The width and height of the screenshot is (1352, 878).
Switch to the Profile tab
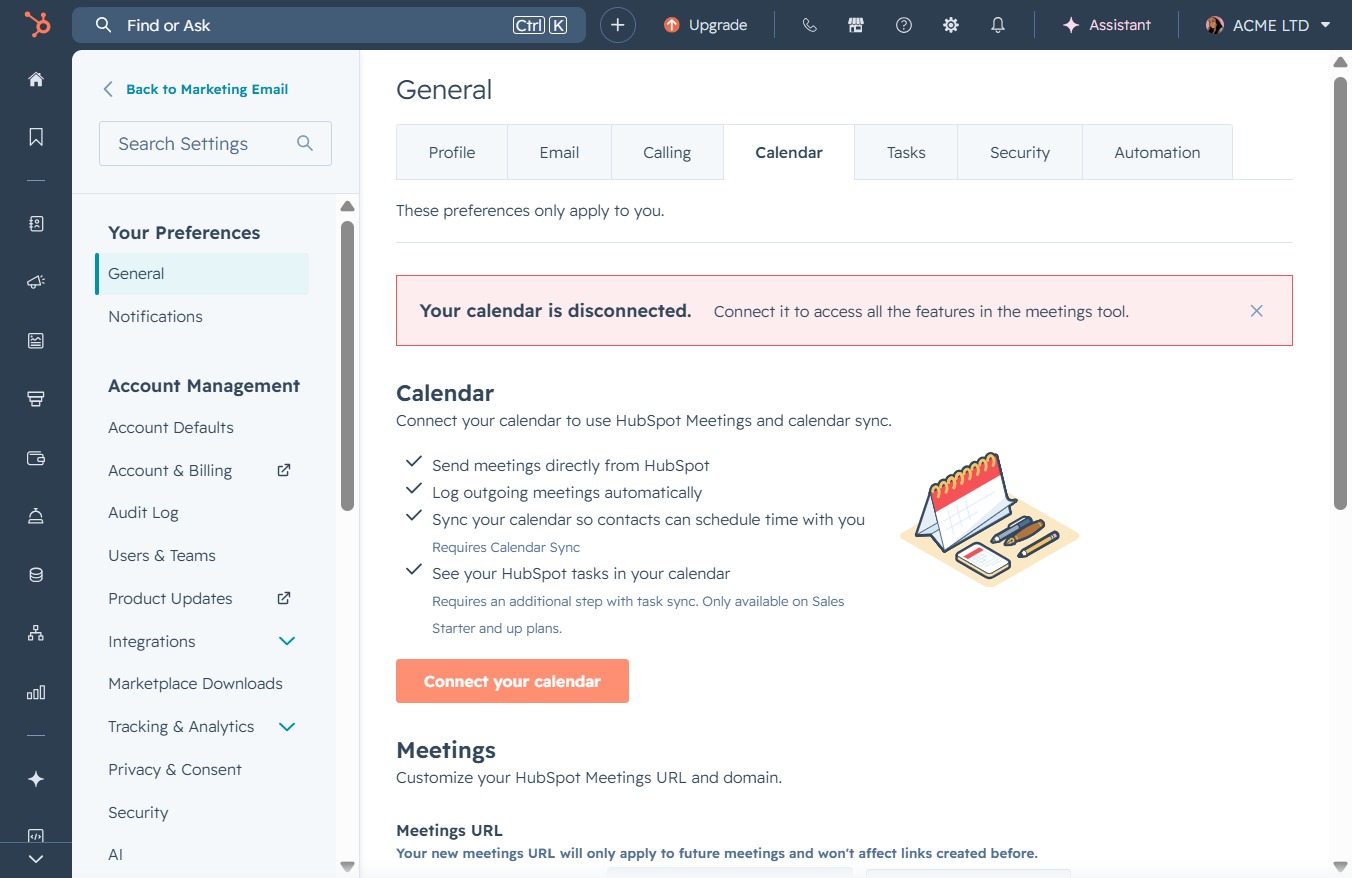pyautogui.click(x=452, y=152)
